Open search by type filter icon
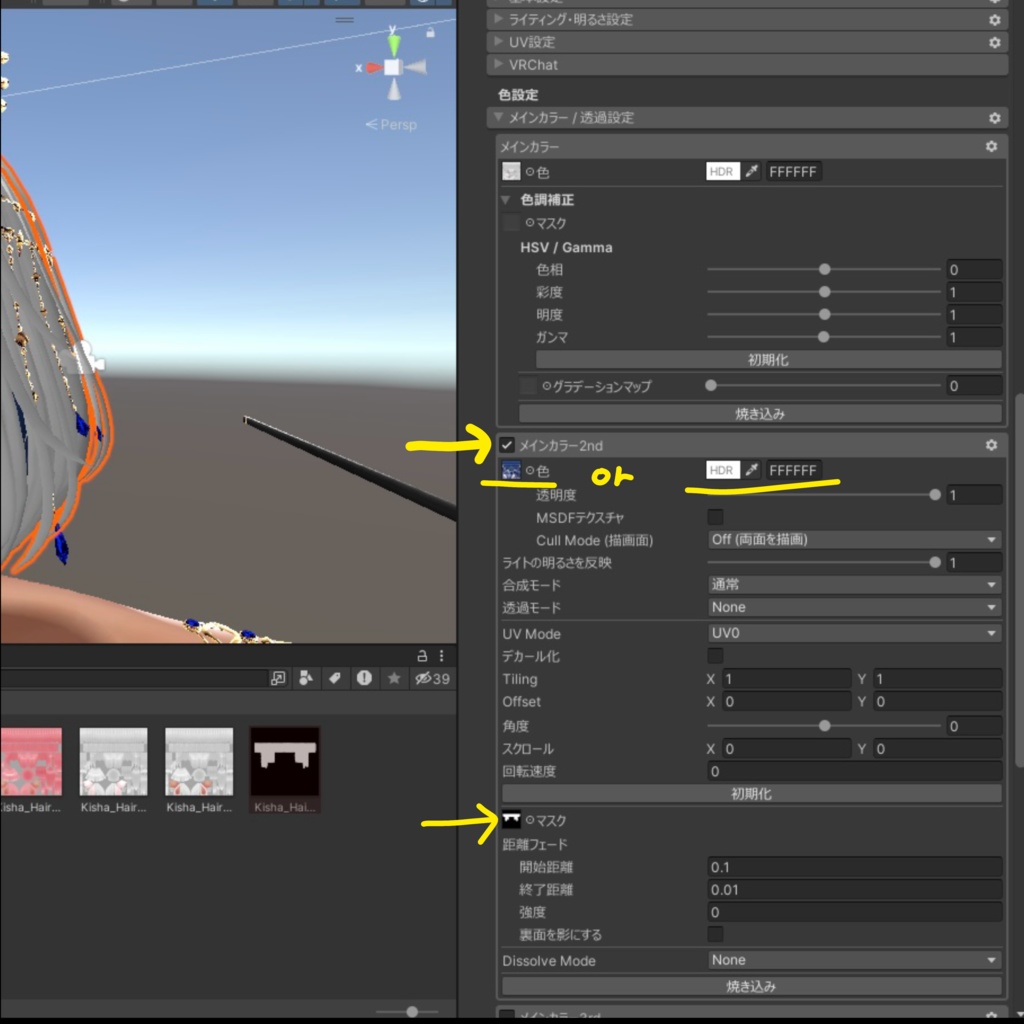 point(306,679)
